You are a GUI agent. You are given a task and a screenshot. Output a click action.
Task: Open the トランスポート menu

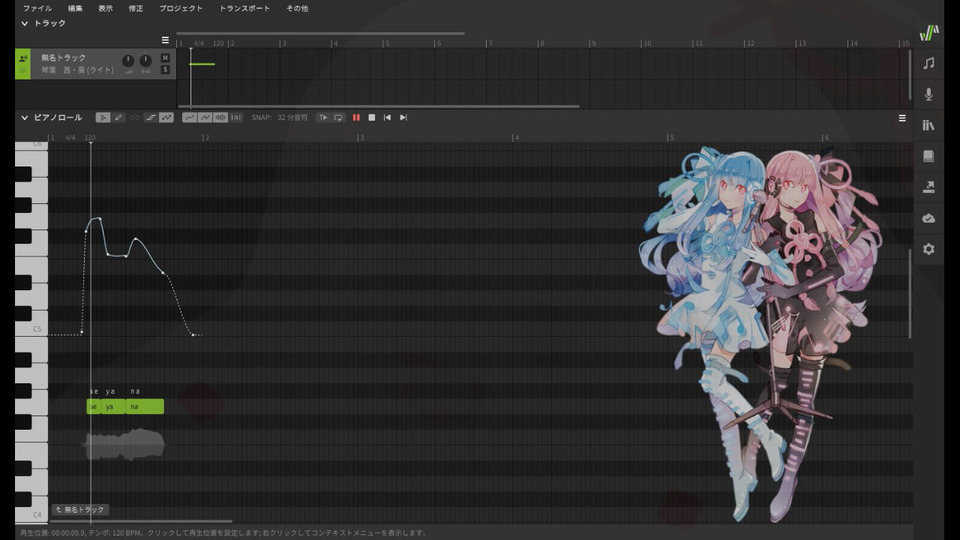pyautogui.click(x=244, y=9)
